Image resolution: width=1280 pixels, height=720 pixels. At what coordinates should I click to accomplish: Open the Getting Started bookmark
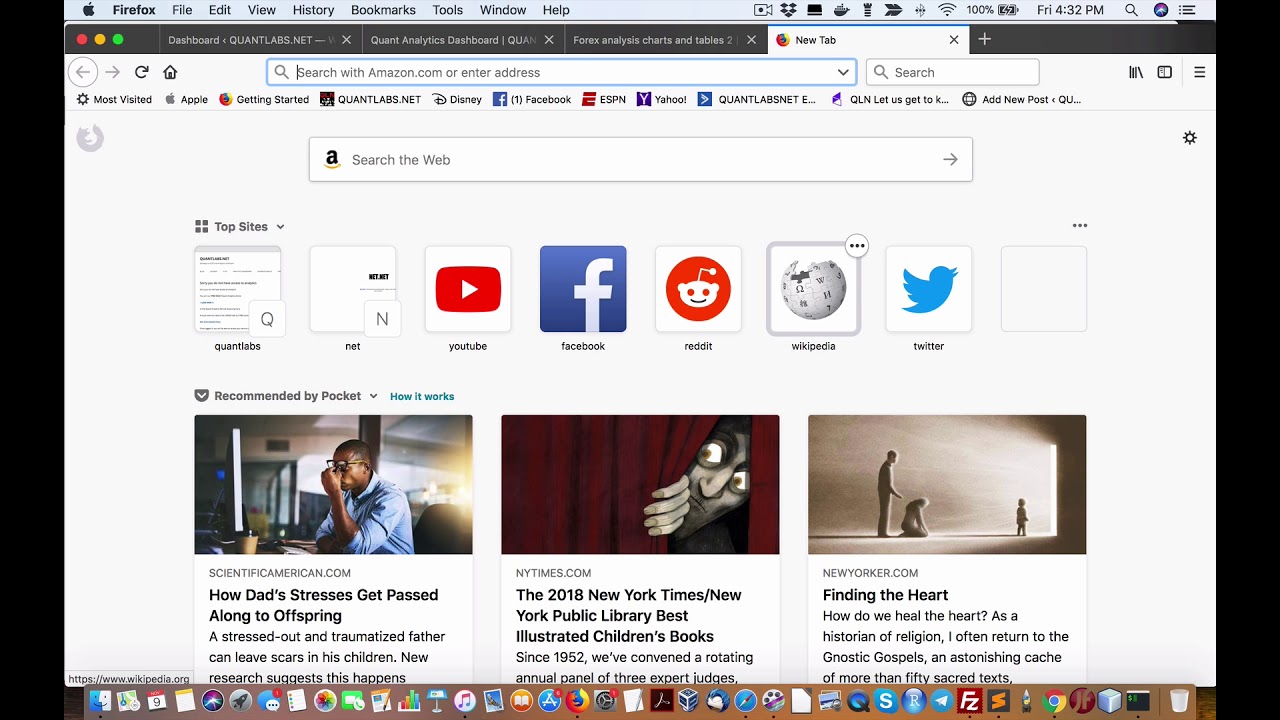264,99
